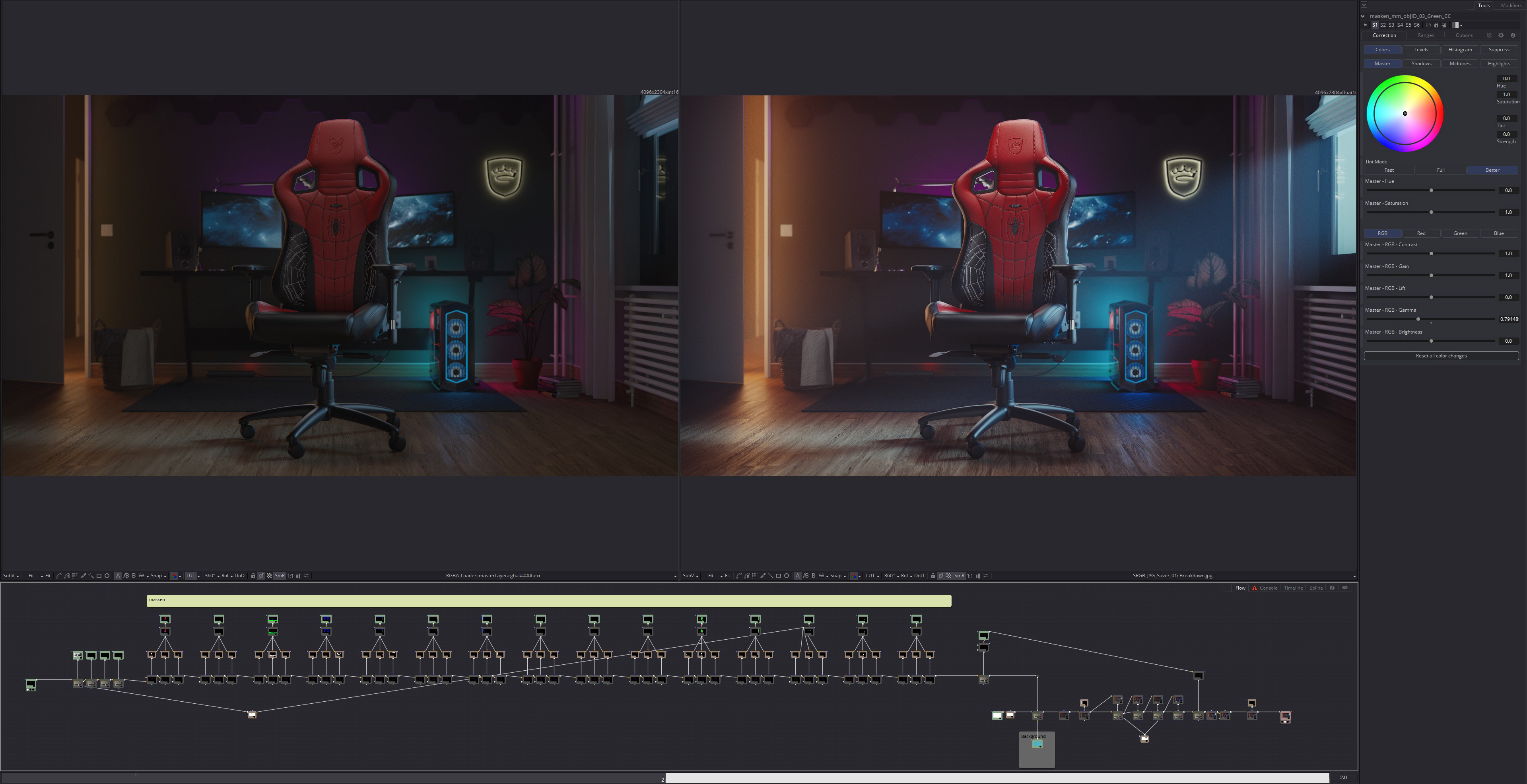Select the blue Background node in the flow
This screenshot has width=1527, height=784.
[1037, 744]
